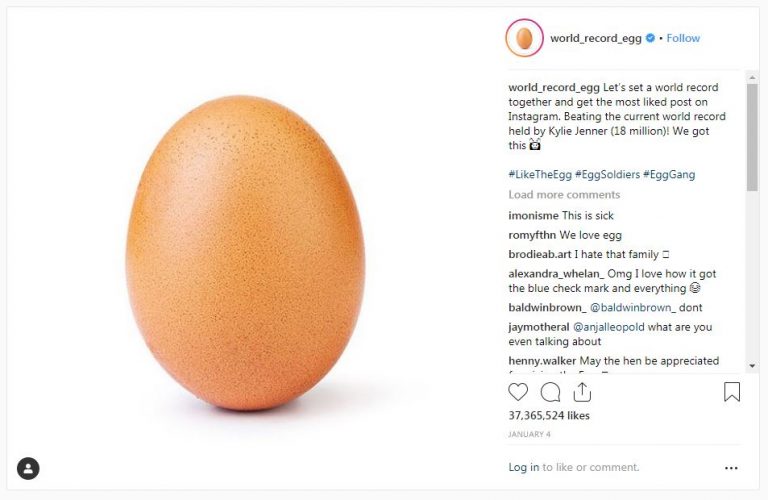Like the post with the heart icon
The height and width of the screenshot is (500, 768).
tap(518, 392)
